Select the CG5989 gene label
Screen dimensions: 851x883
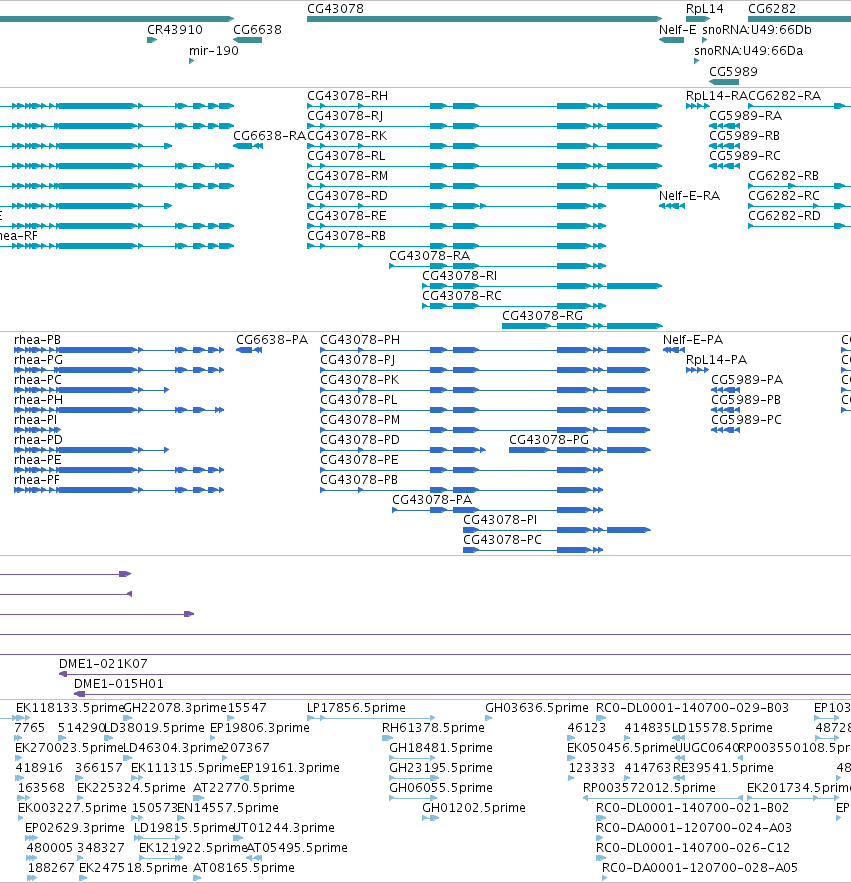(733, 72)
